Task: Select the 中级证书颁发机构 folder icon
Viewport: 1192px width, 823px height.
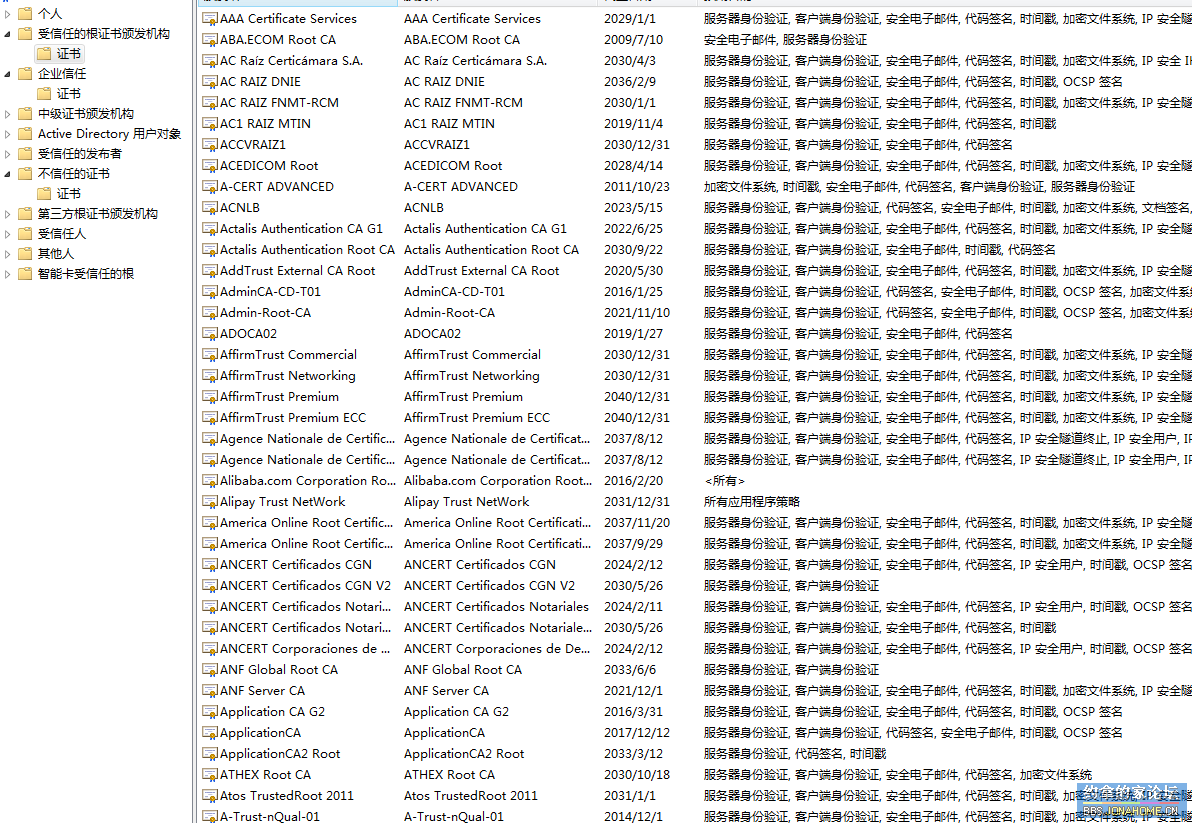Action: pos(25,114)
